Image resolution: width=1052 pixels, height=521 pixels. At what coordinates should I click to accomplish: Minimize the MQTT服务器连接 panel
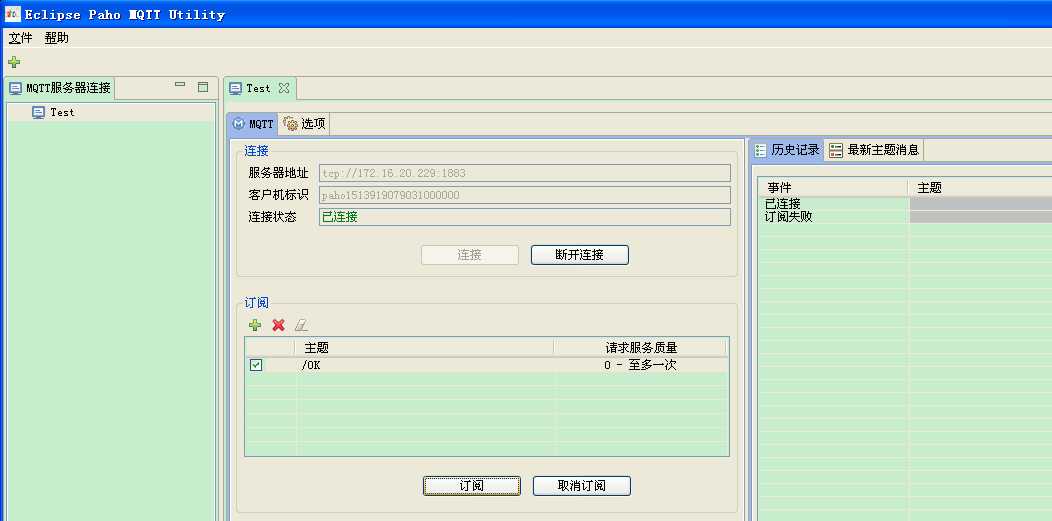point(180,85)
